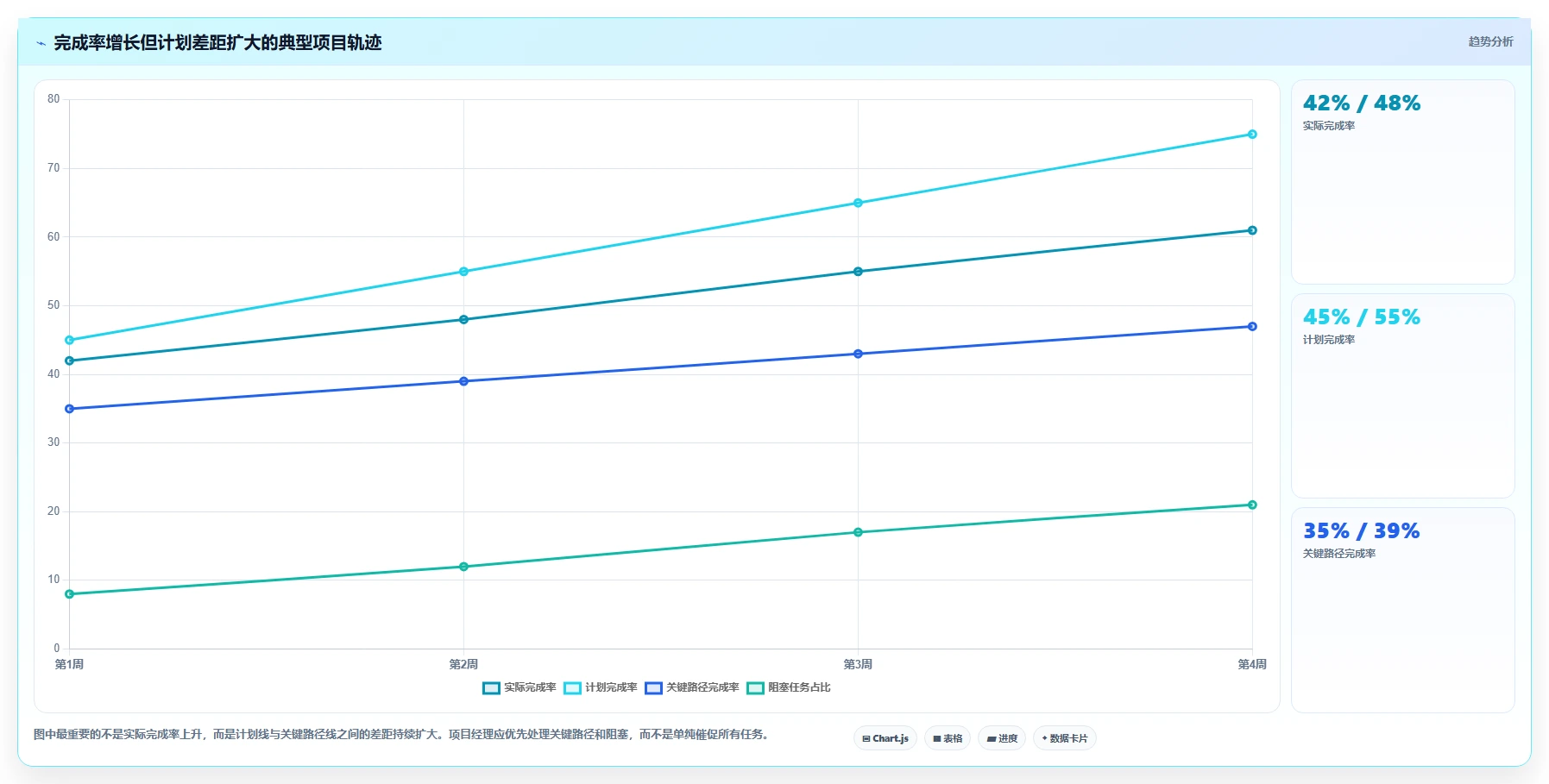Click the 数据卡片 chip
The image size is (1549, 784).
(x=1065, y=738)
